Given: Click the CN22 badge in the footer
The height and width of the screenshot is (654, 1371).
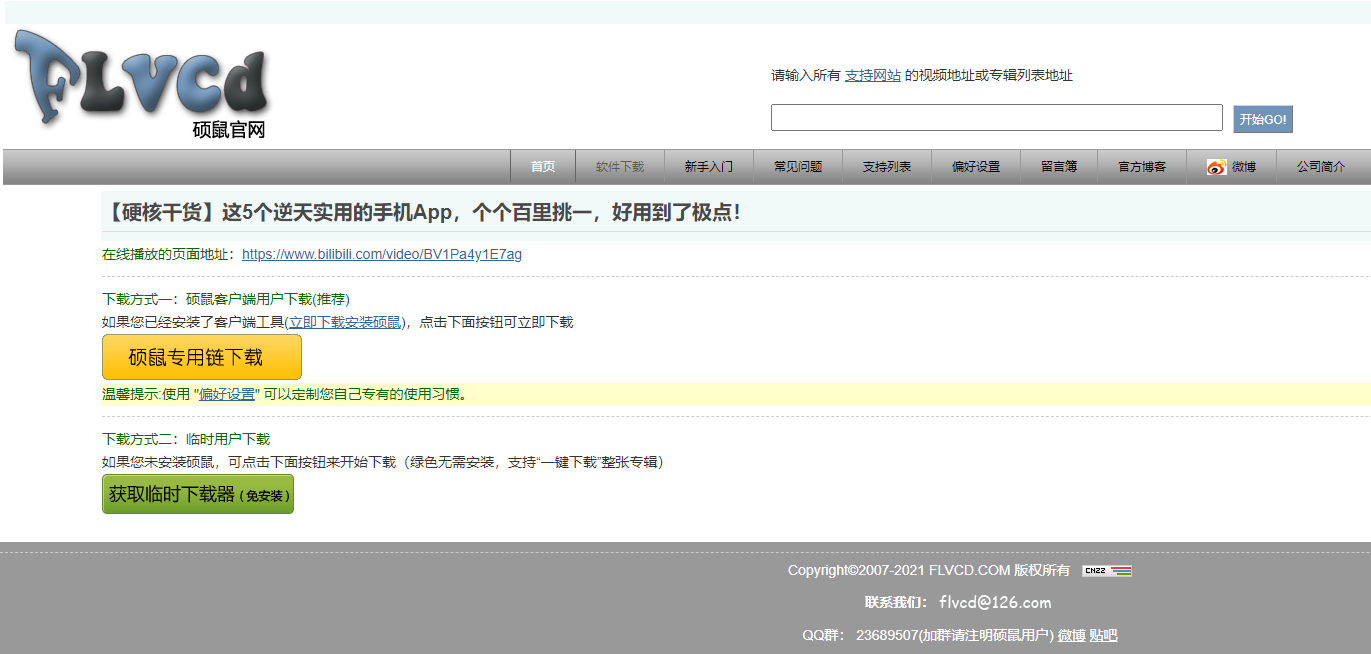Looking at the screenshot, I should click(1095, 570).
